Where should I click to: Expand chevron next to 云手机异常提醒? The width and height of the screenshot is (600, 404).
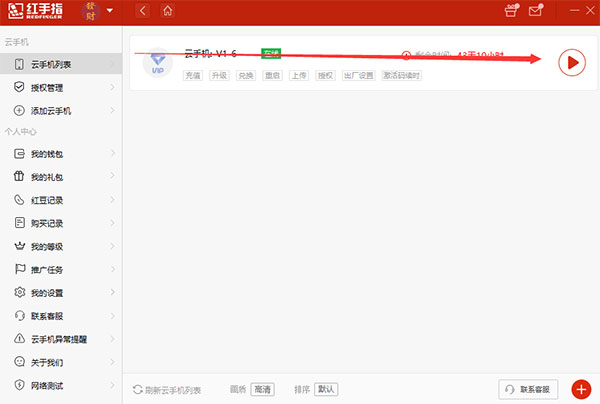point(112,339)
